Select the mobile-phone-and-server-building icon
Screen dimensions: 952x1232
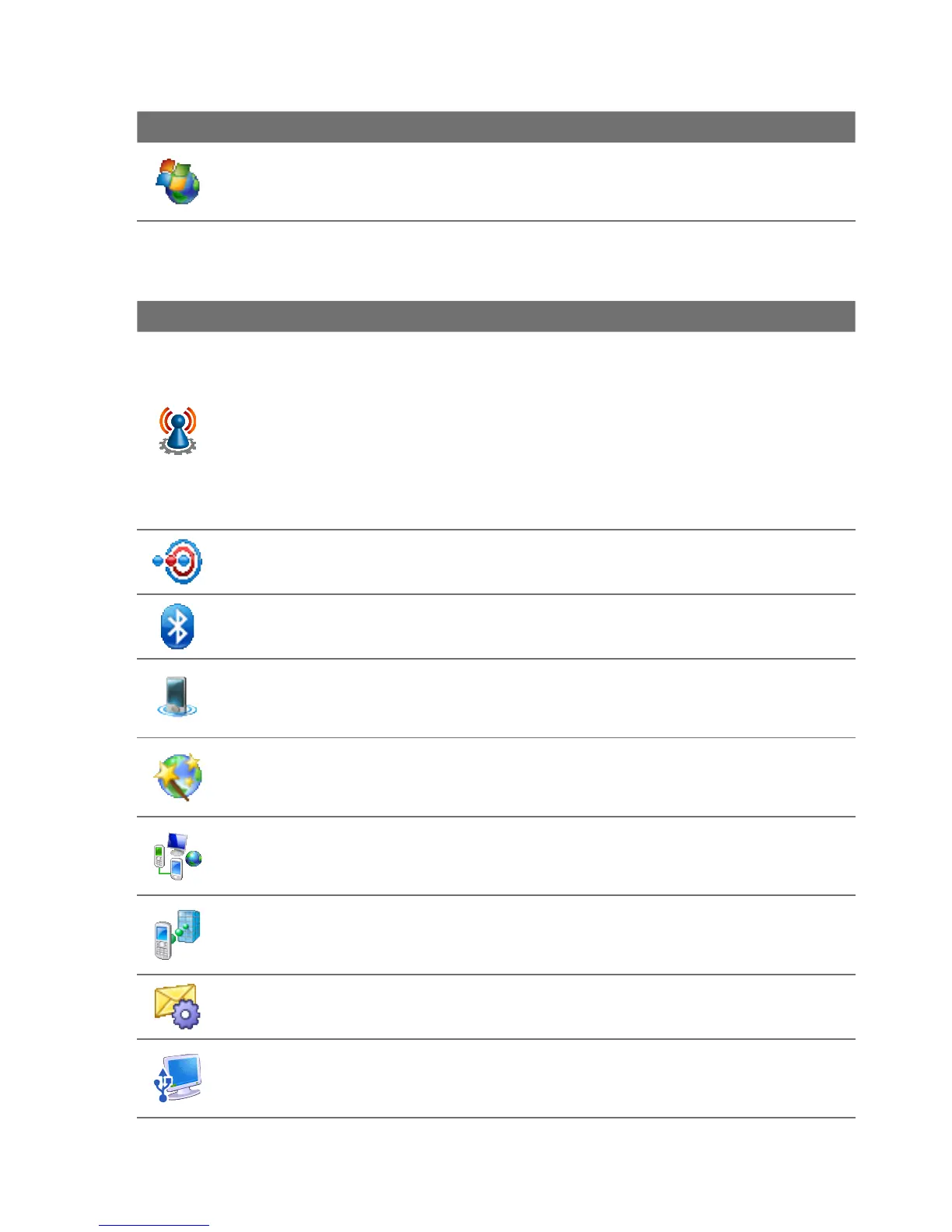tap(177, 934)
